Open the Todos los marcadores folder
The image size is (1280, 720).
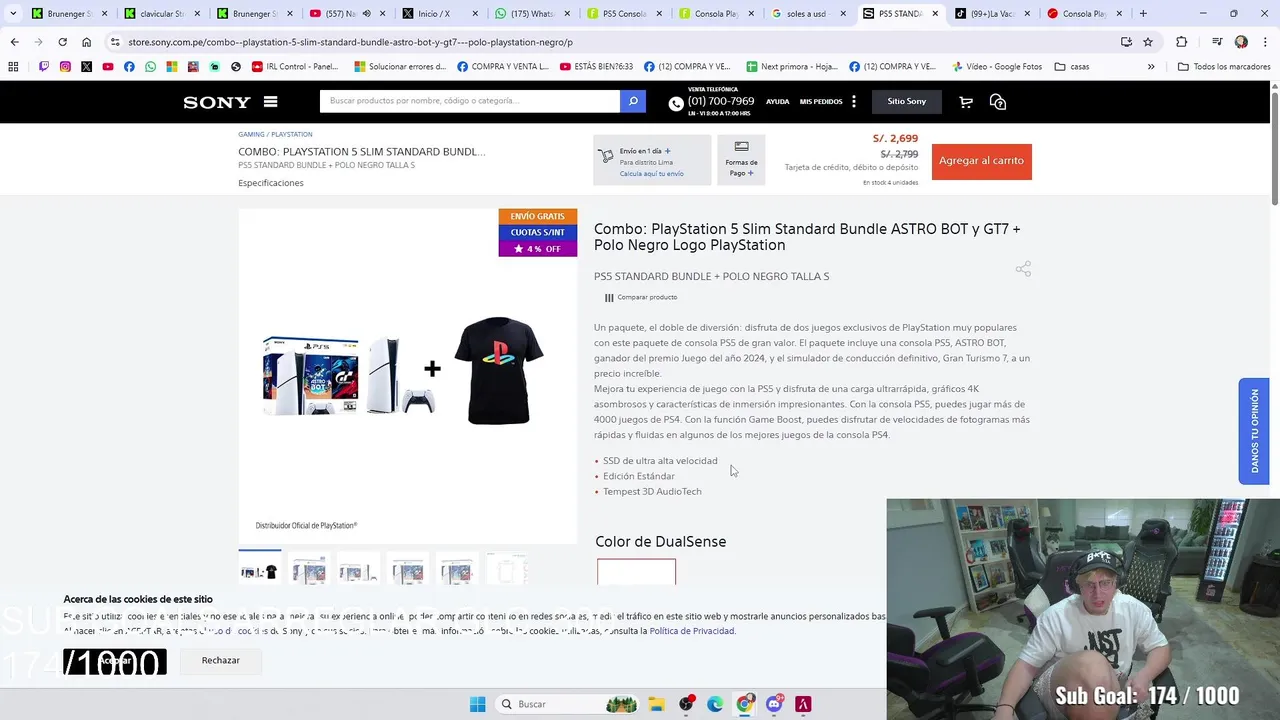pyautogui.click(x=1224, y=66)
